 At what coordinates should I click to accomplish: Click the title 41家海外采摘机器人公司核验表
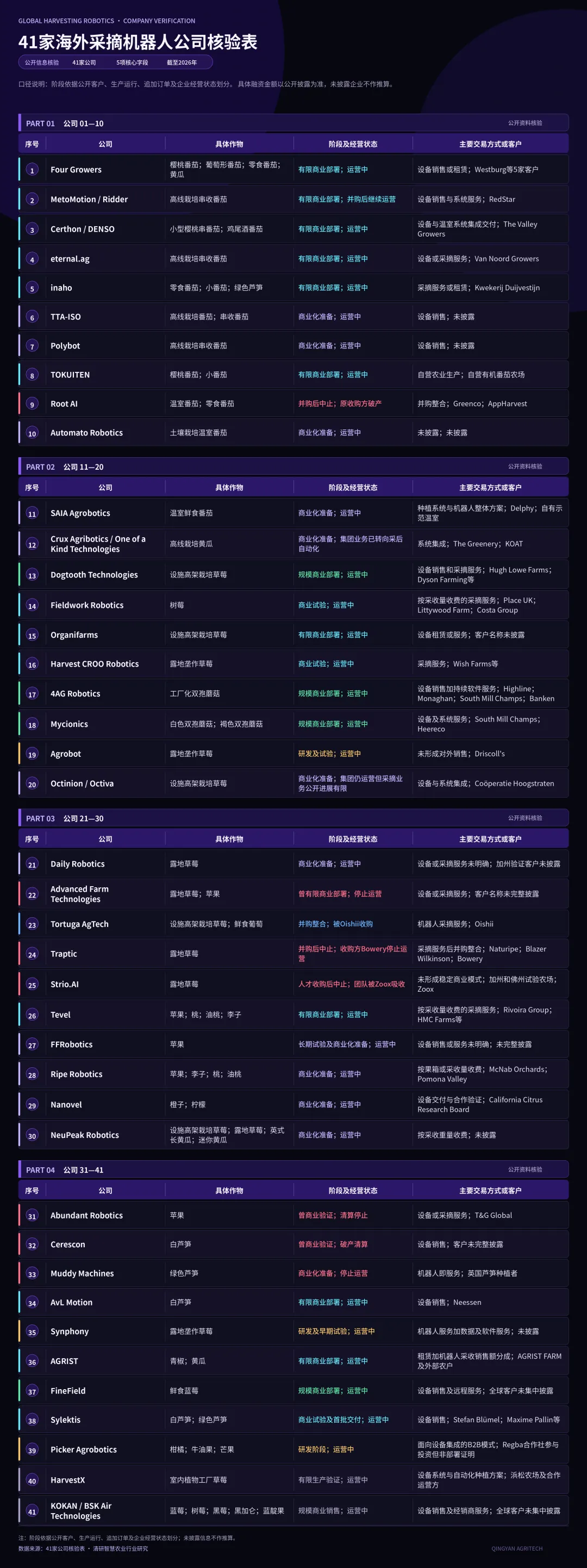point(138,41)
